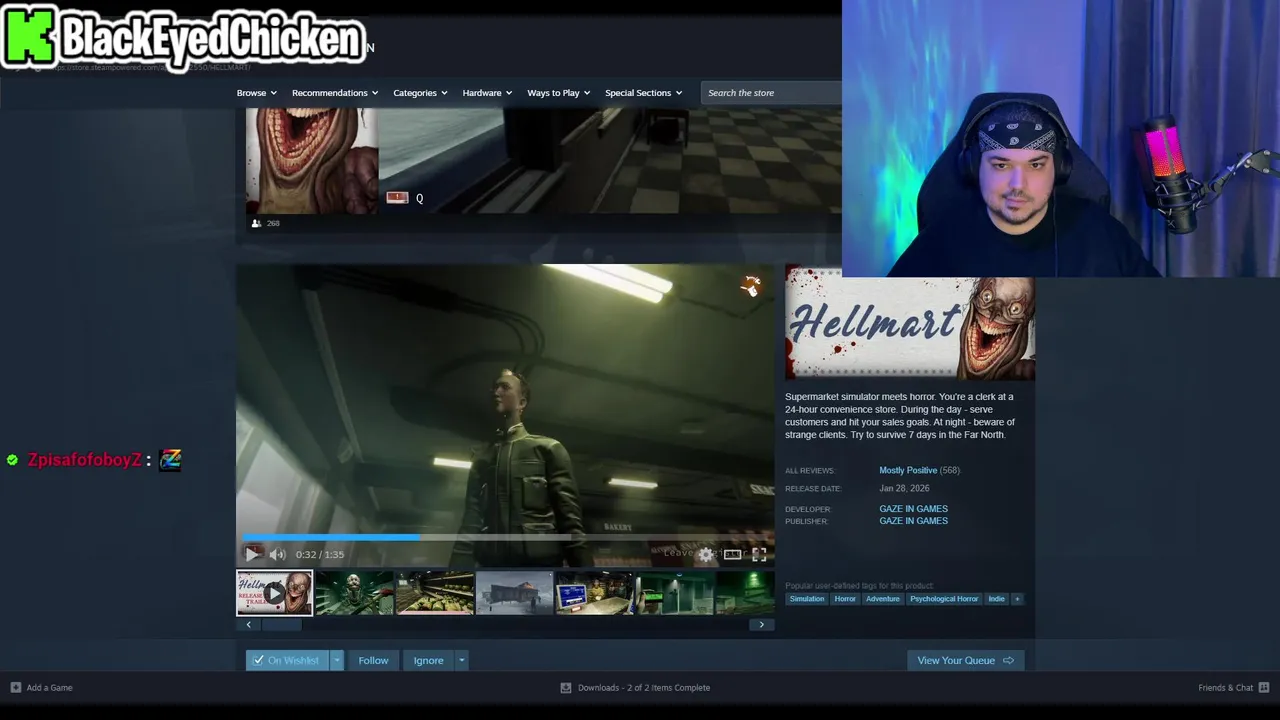Open the Hardware menu
1280x720 pixels.
point(487,93)
